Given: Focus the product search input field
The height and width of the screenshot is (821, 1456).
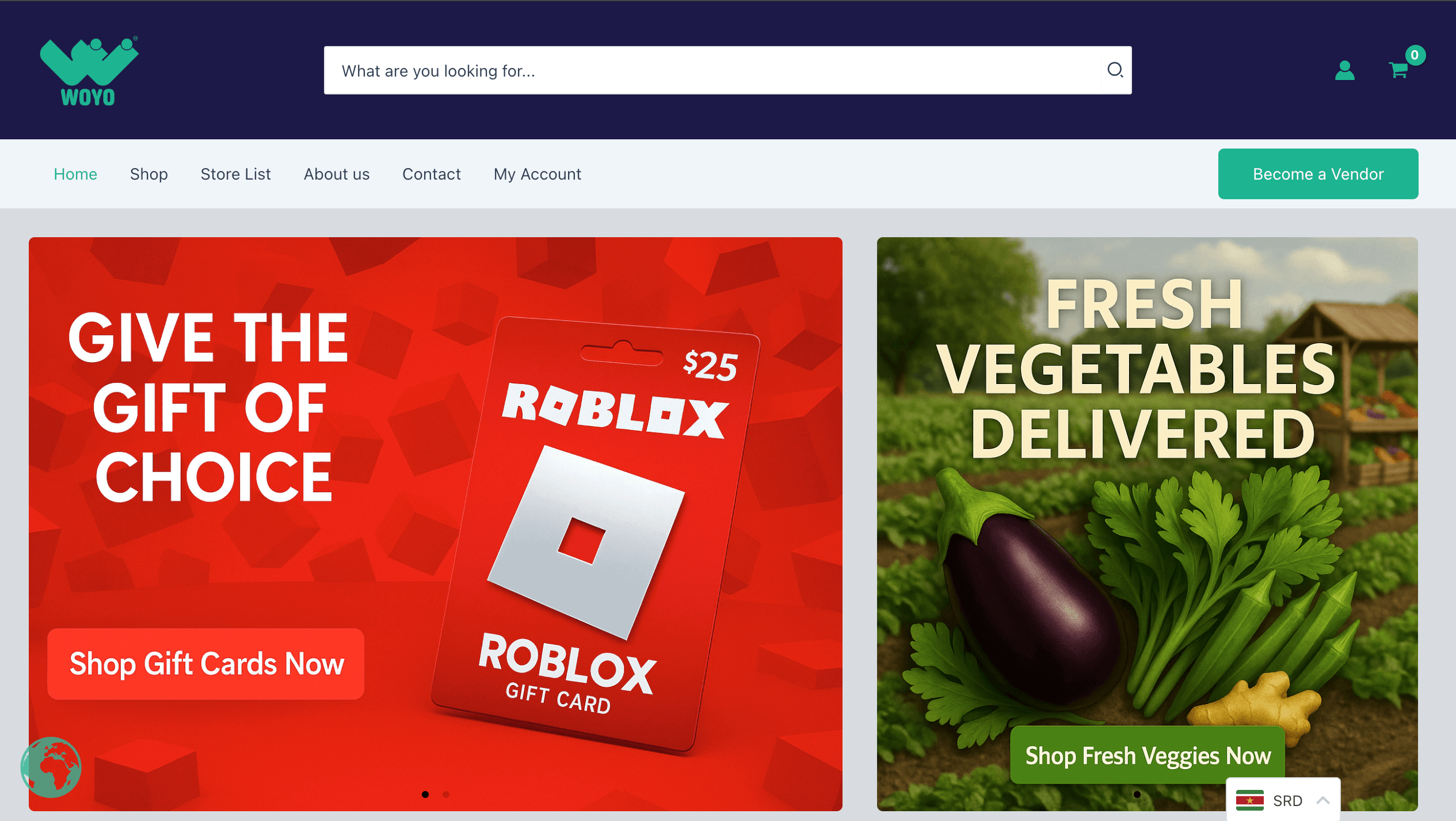Looking at the screenshot, I should 712,70.
